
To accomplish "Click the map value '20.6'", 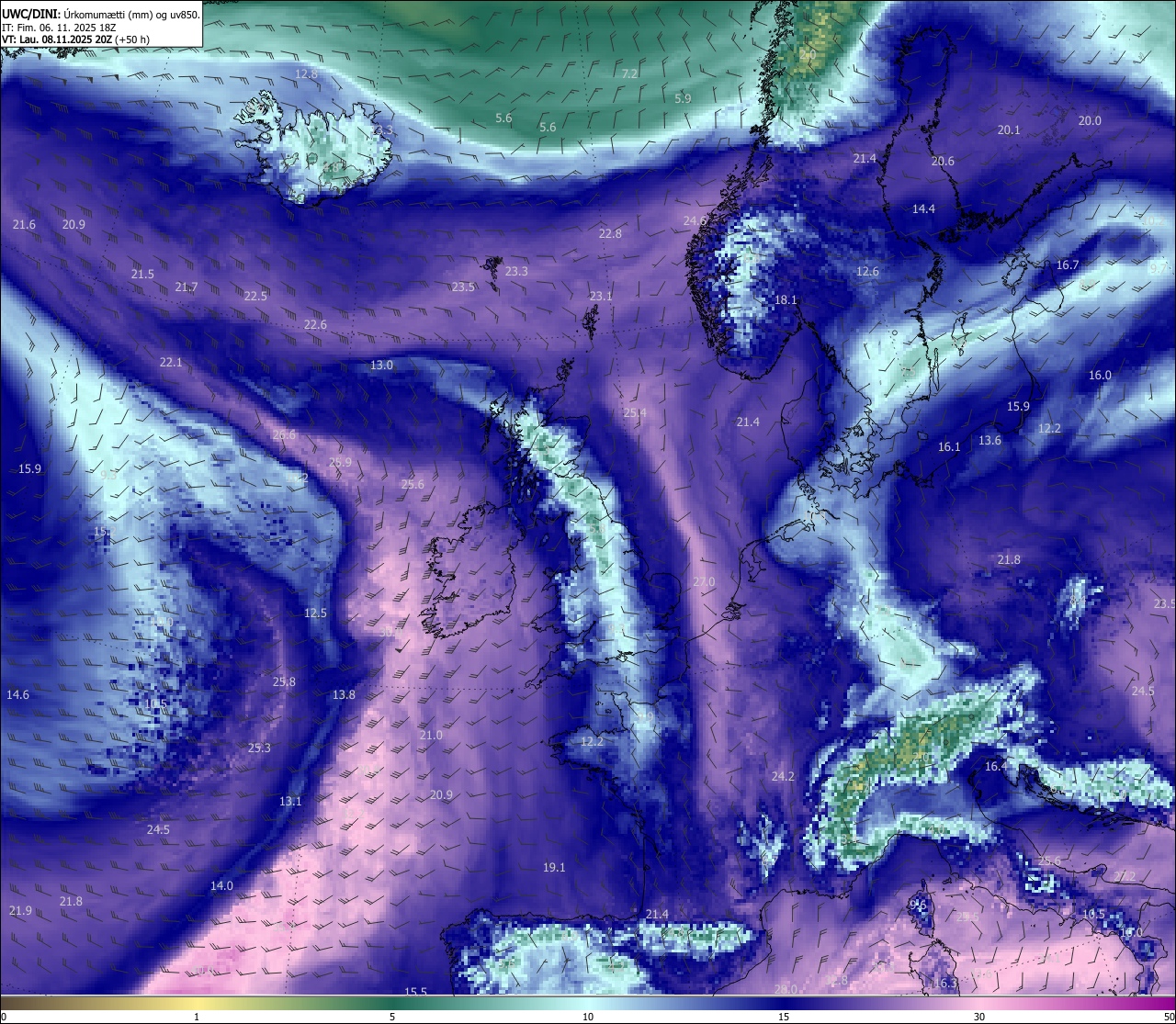I will pyautogui.click(x=943, y=162).
